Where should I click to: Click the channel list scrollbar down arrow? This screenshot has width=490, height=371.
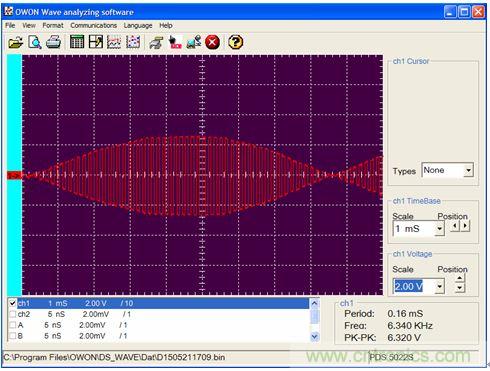pyautogui.click(x=314, y=337)
